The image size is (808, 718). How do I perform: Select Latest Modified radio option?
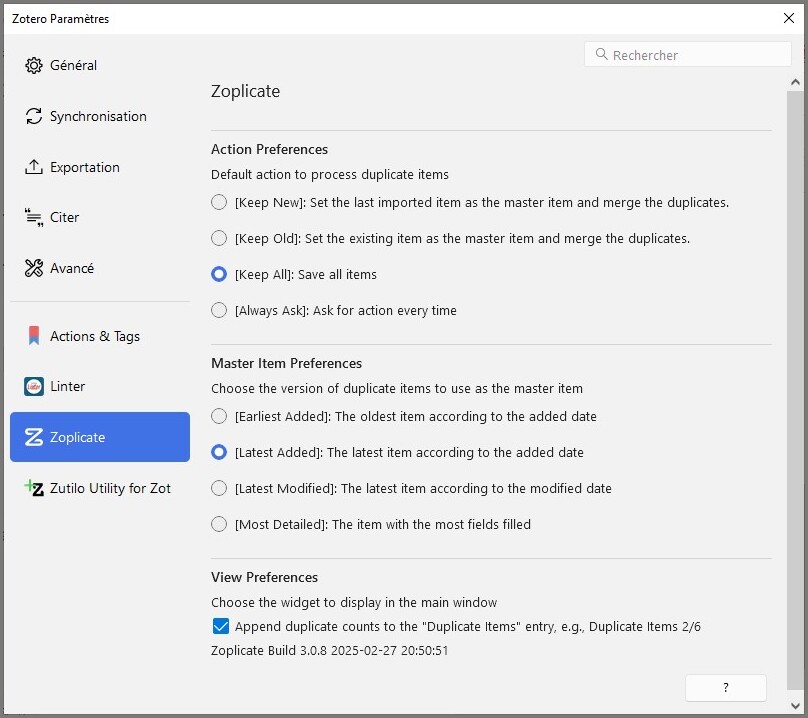pos(219,488)
